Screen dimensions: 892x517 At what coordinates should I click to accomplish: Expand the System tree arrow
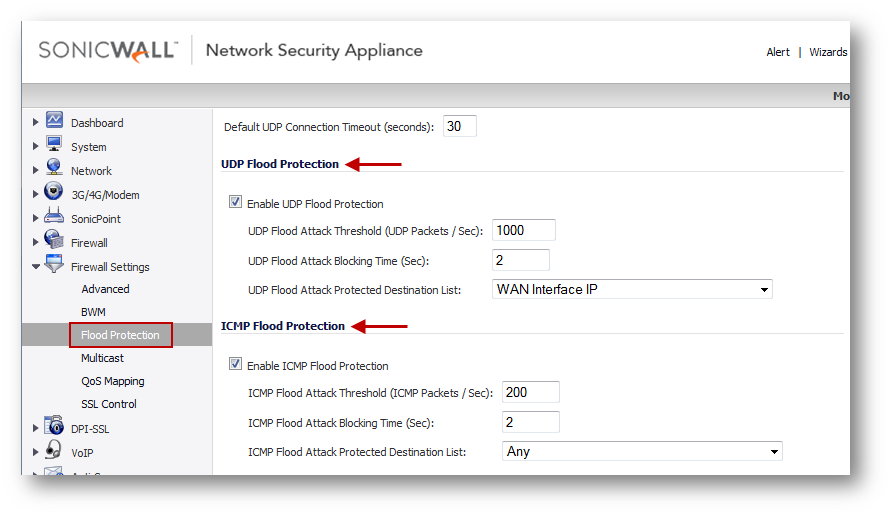click(35, 146)
